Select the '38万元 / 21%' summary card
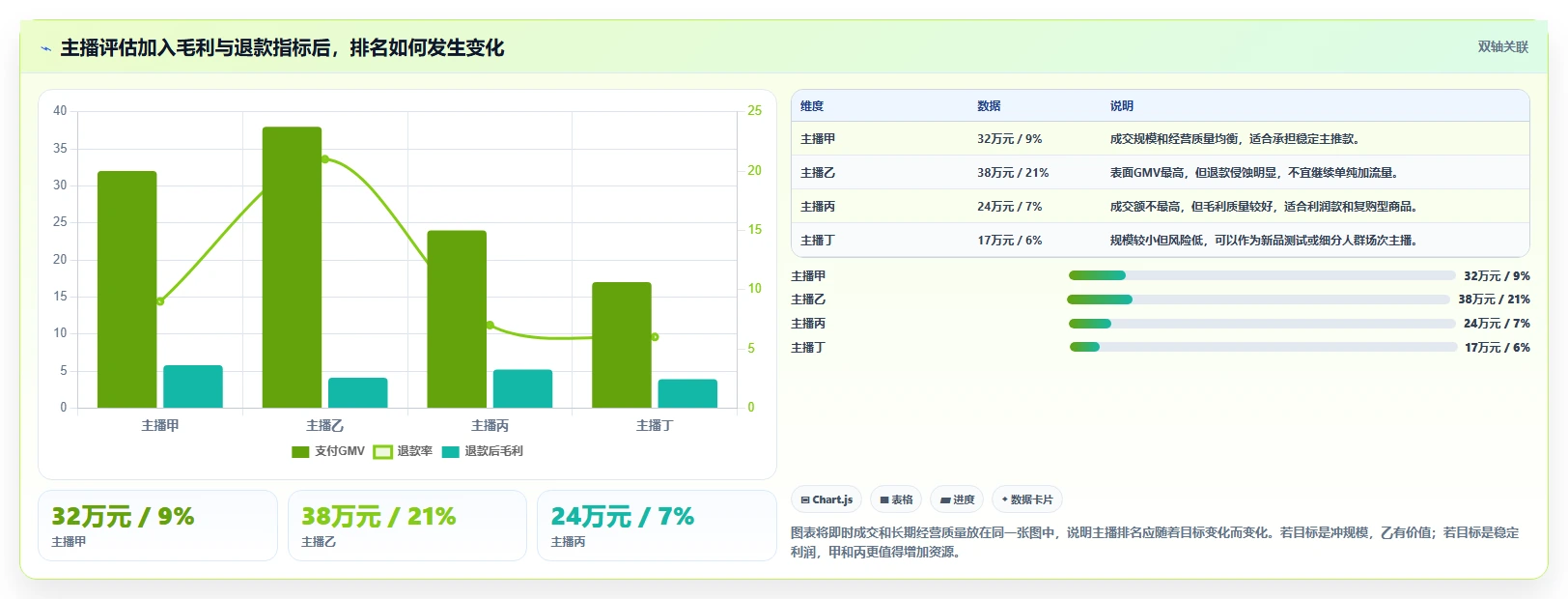1568x599 pixels. pyautogui.click(x=407, y=526)
